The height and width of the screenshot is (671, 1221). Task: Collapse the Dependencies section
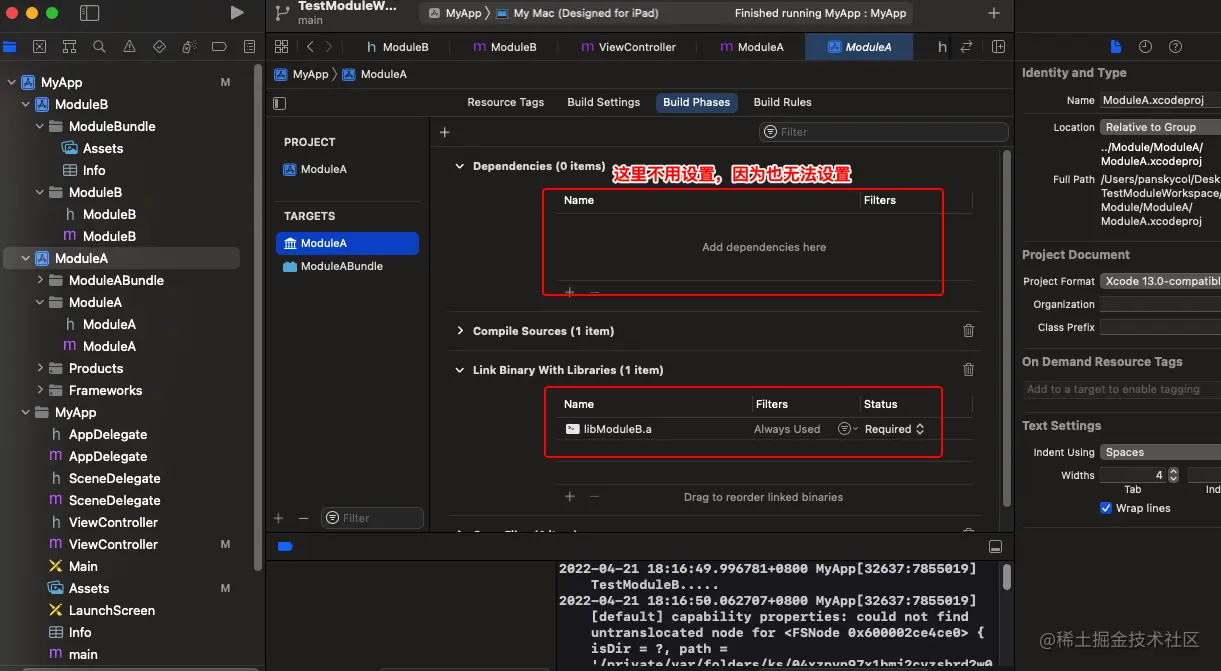tap(460, 166)
